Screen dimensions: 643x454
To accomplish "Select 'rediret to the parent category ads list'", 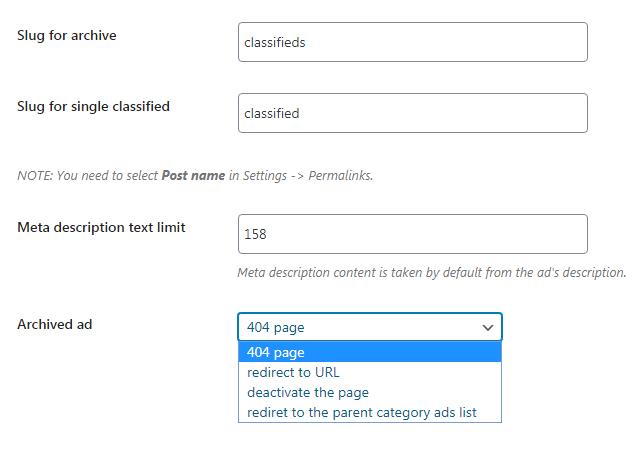I will pos(369,413).
